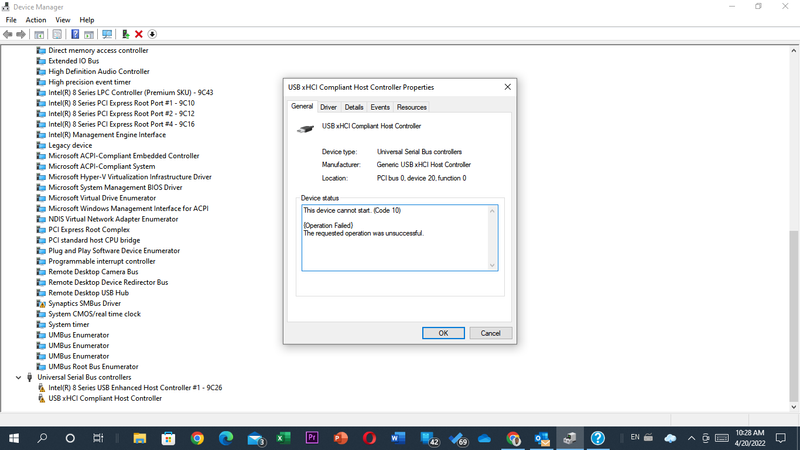Viewport: 800px width, 450px height.
Task: Click the EN language indicator
Action: (x=635, y=437)
